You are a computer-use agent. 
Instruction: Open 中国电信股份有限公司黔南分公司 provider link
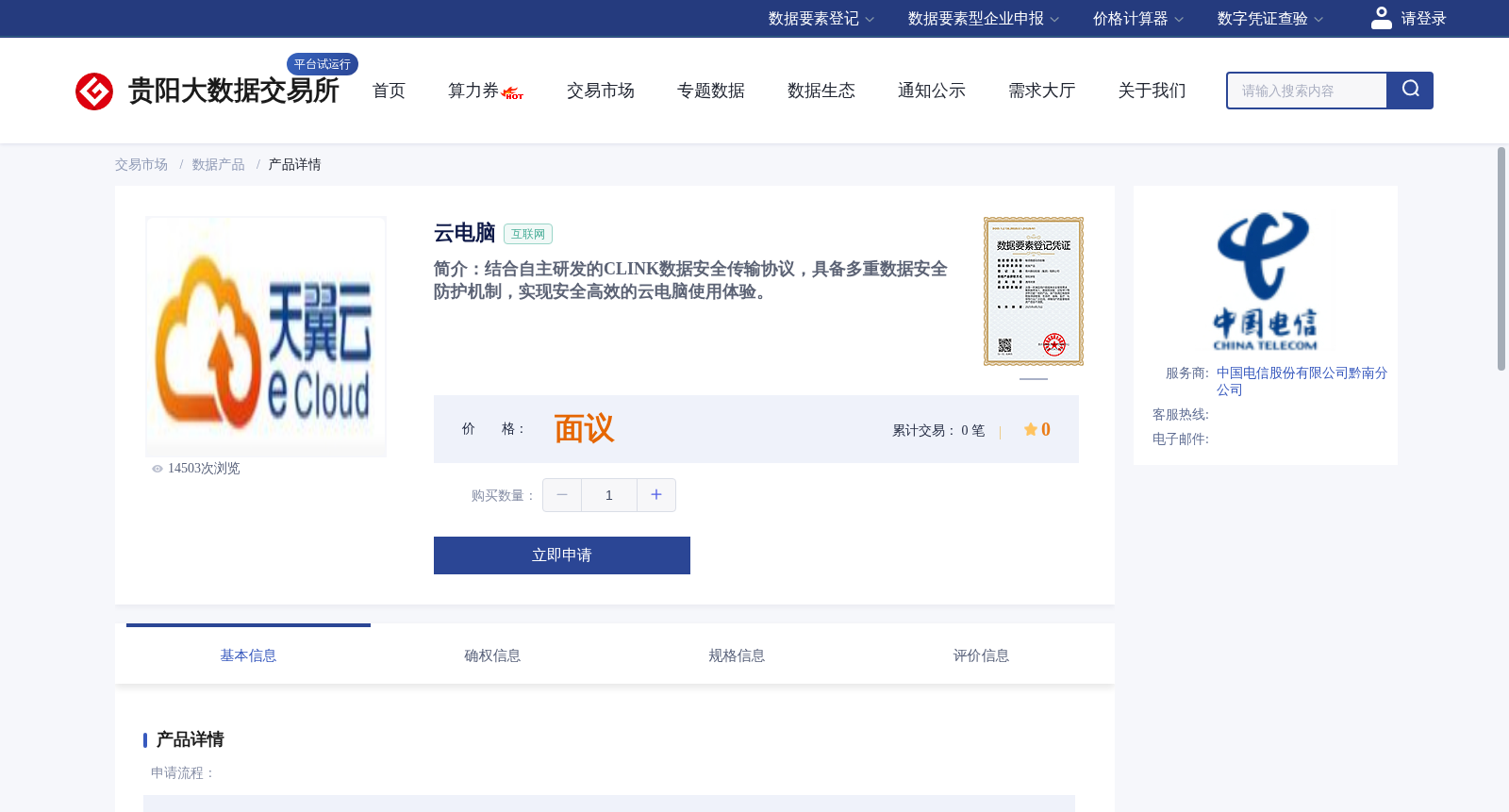(1302, 381)
